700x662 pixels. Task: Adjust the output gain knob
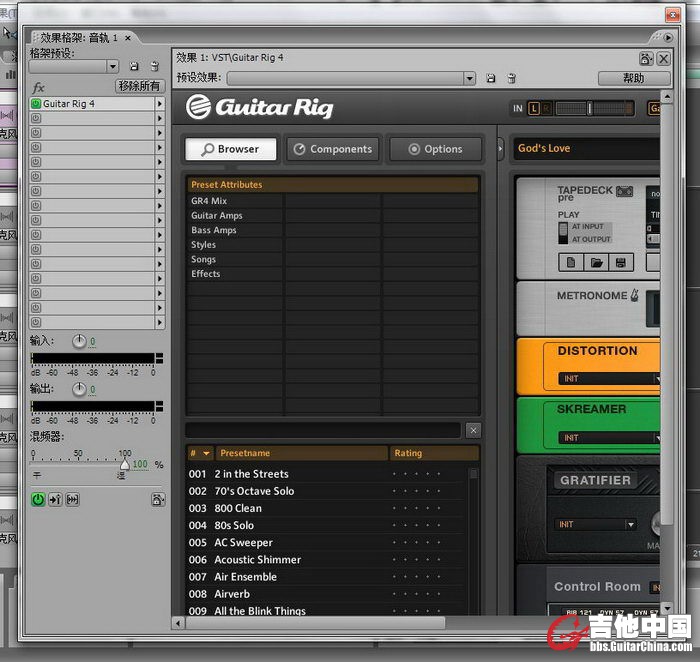(79, 389)
